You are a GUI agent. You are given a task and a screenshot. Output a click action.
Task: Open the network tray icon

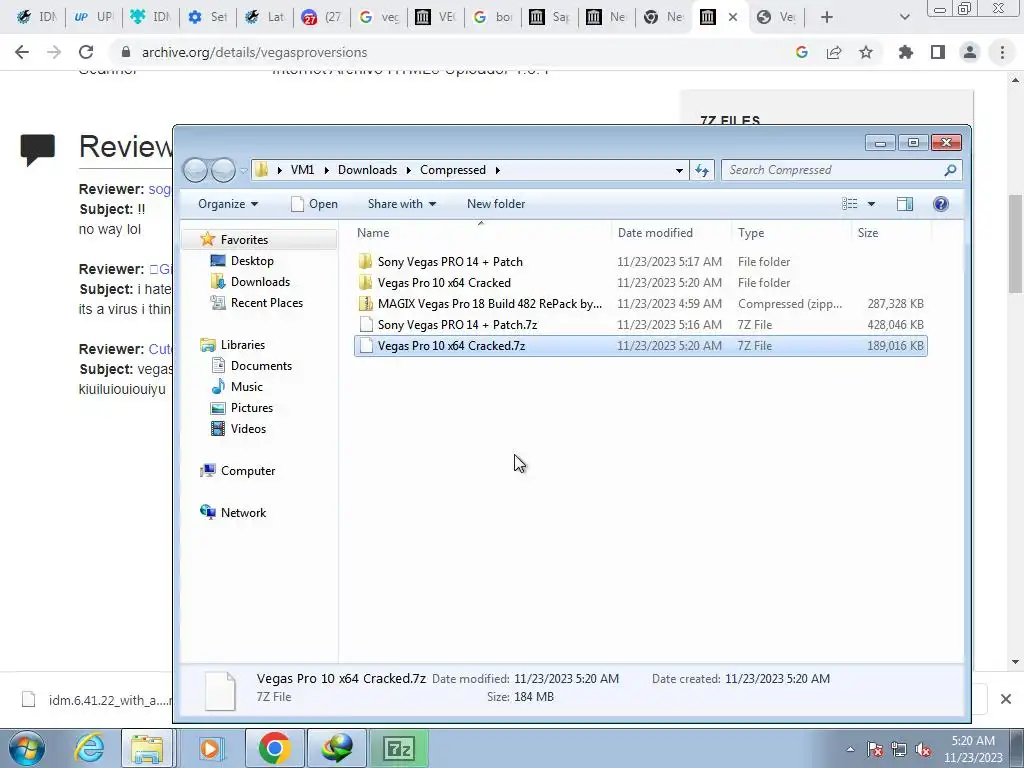(x=899, y=749)
